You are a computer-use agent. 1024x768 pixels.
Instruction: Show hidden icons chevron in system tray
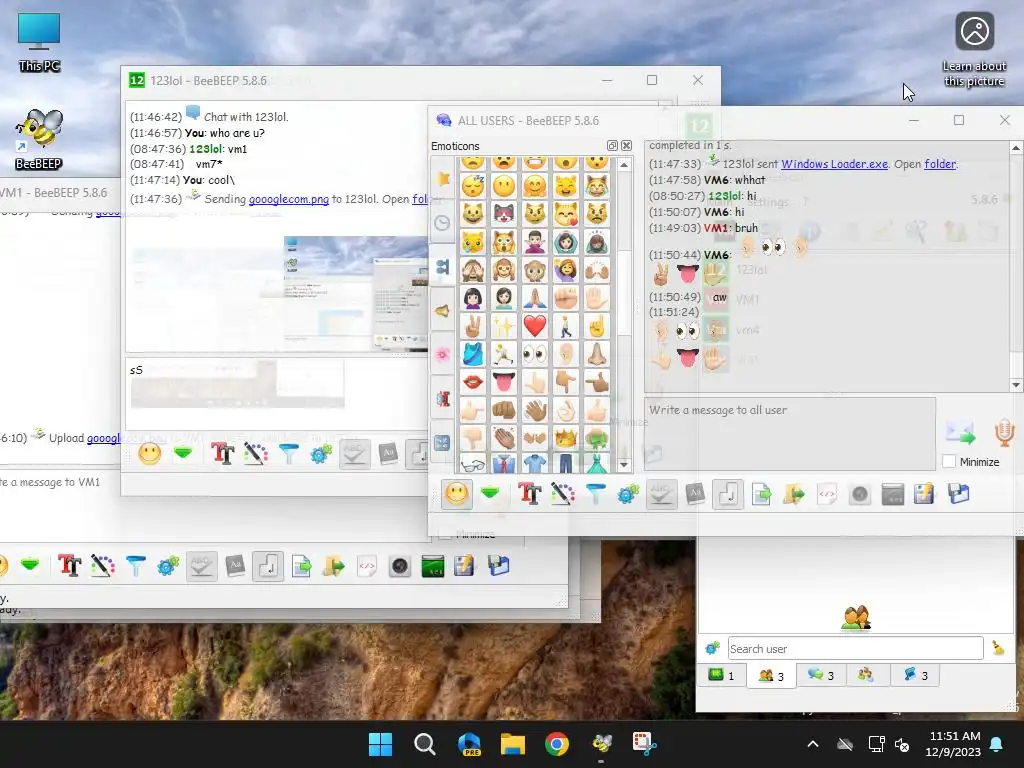tap(813, 744)
